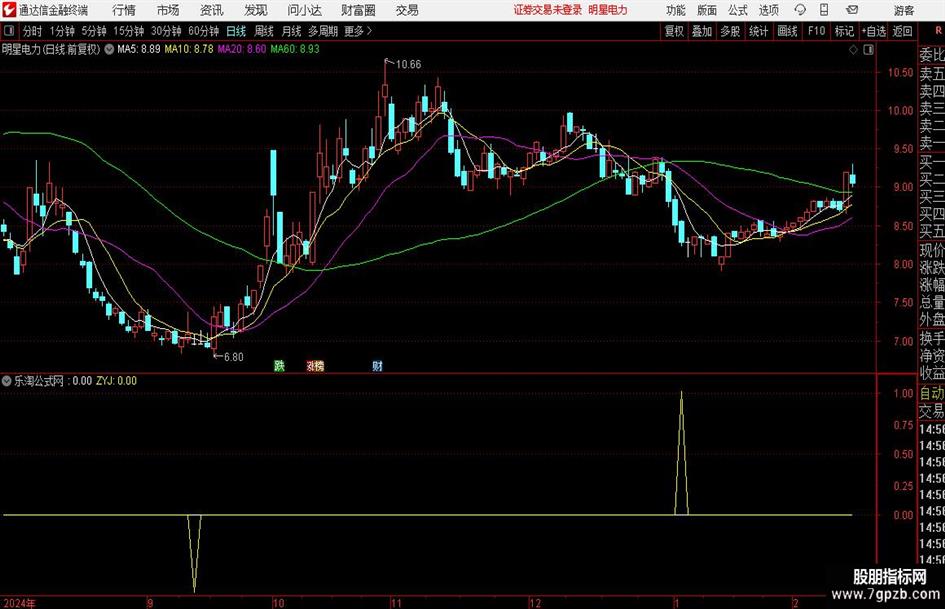Click the 叠加 overlay toolbar button
Screen dimensions: 945x609
702,31
